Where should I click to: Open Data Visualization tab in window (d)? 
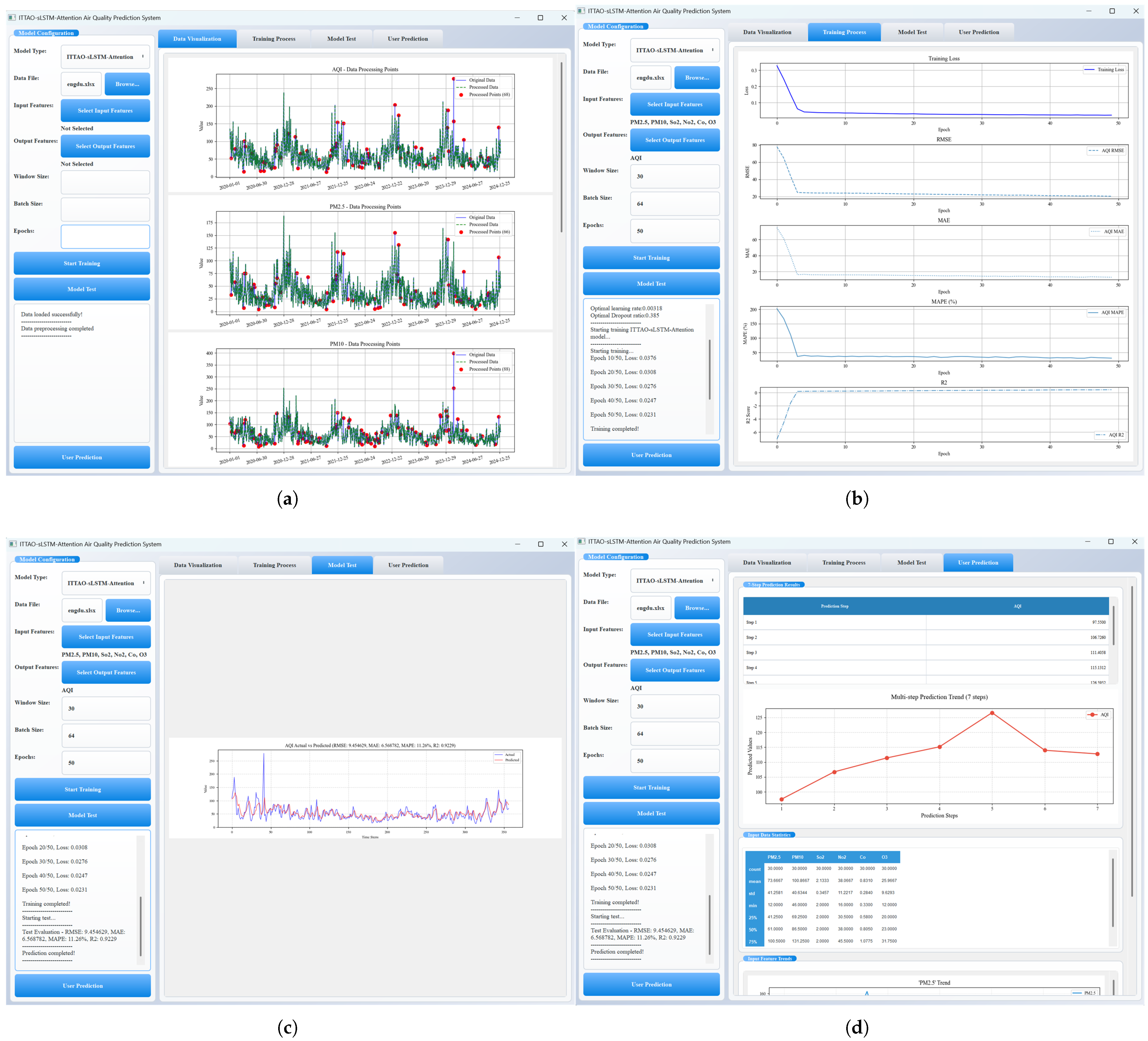tap(767, 562)
